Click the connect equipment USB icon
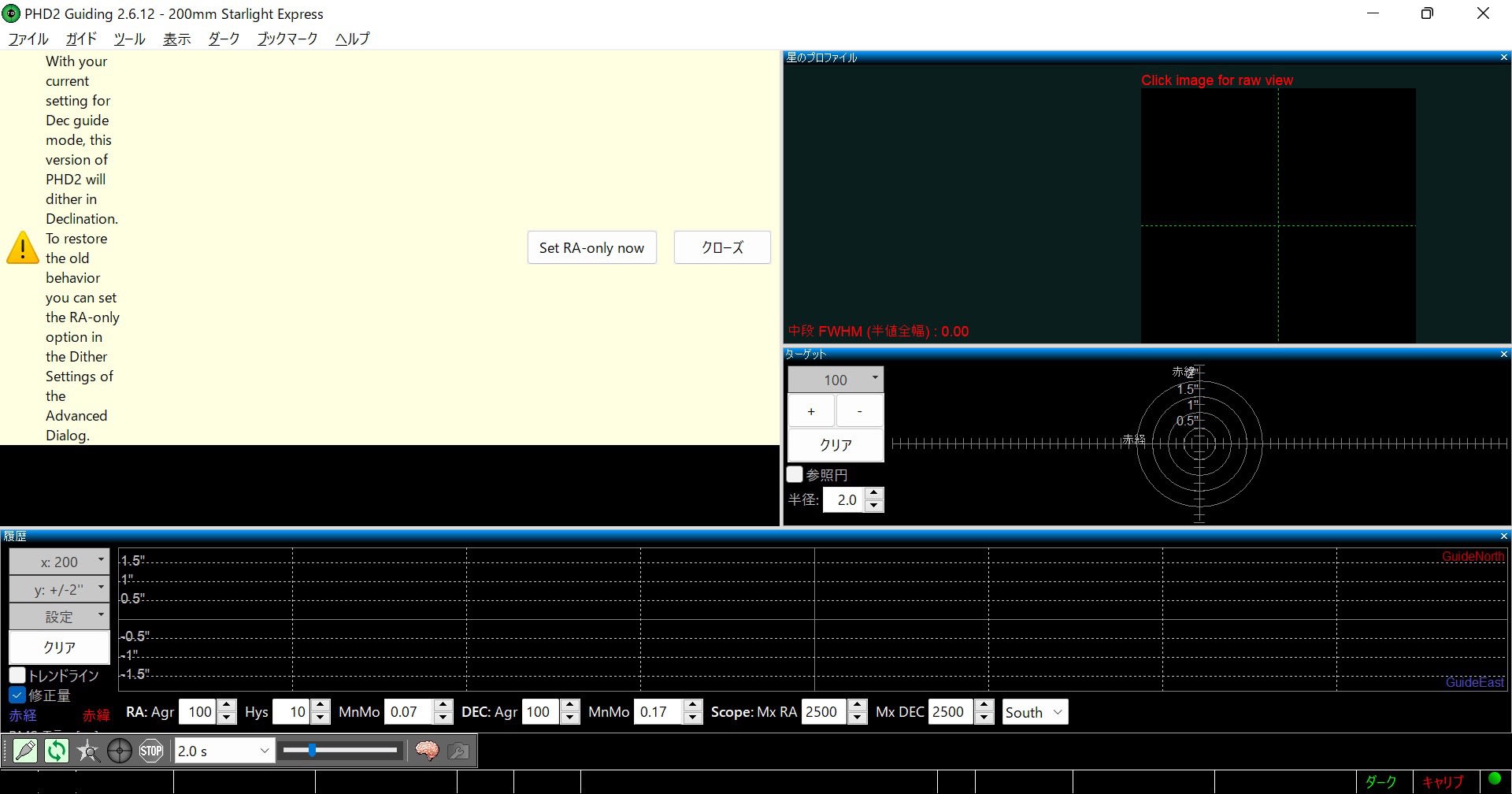This screenshot has width=1512, height=794. [25, 751]
